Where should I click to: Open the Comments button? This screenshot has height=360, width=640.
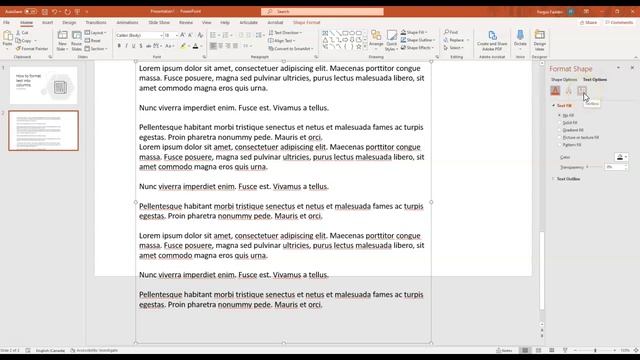[x=619, y=22]
